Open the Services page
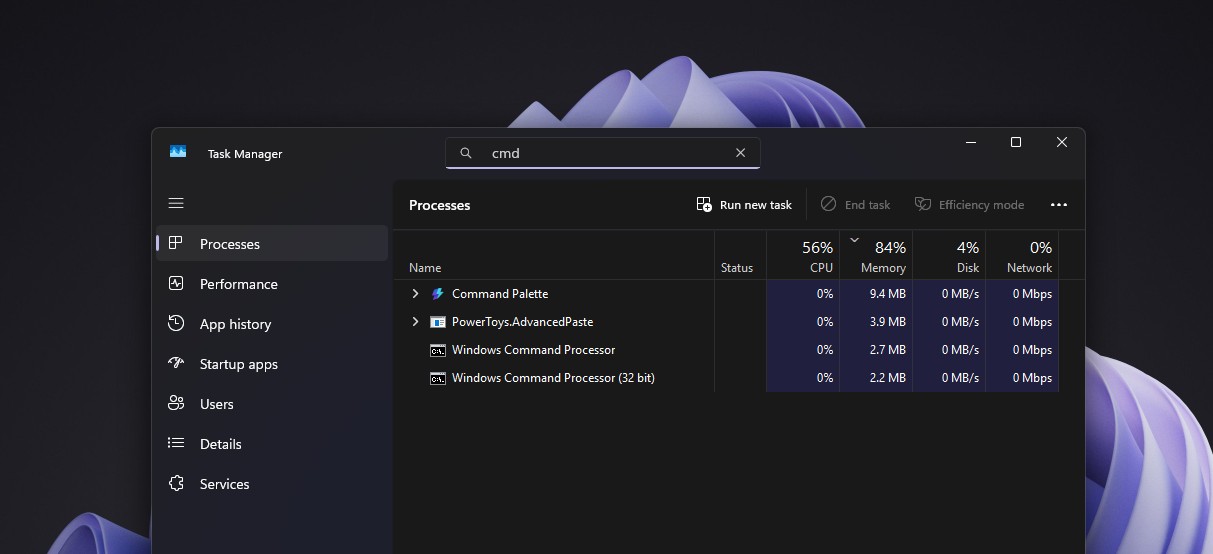1213x554 pixels. pos(272,484)
